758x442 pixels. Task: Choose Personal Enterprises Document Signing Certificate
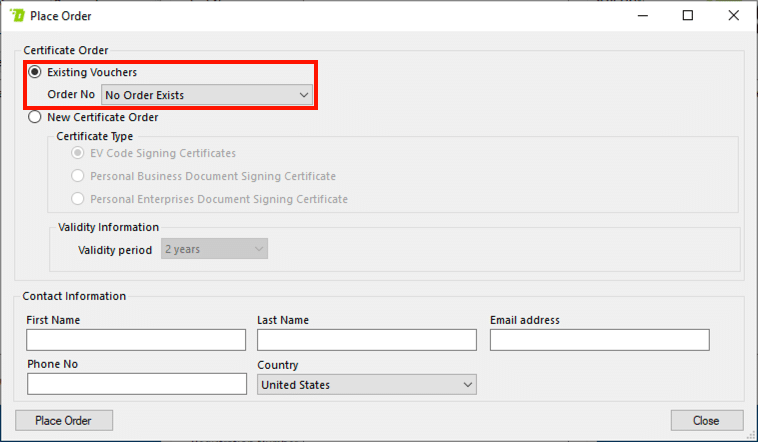click(x=78, y=199)
